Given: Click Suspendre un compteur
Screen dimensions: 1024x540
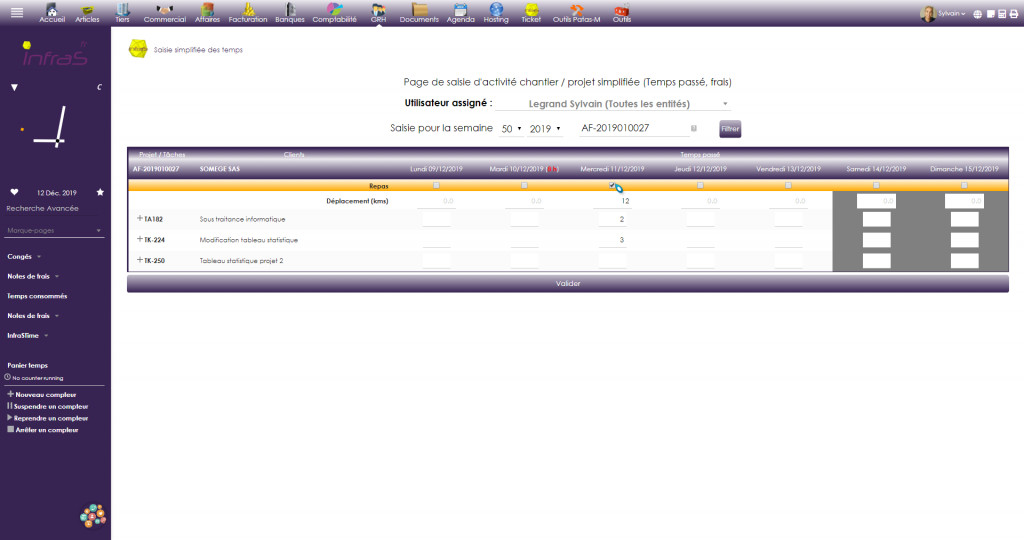Looking at the screenshot, I should [47, 406].
